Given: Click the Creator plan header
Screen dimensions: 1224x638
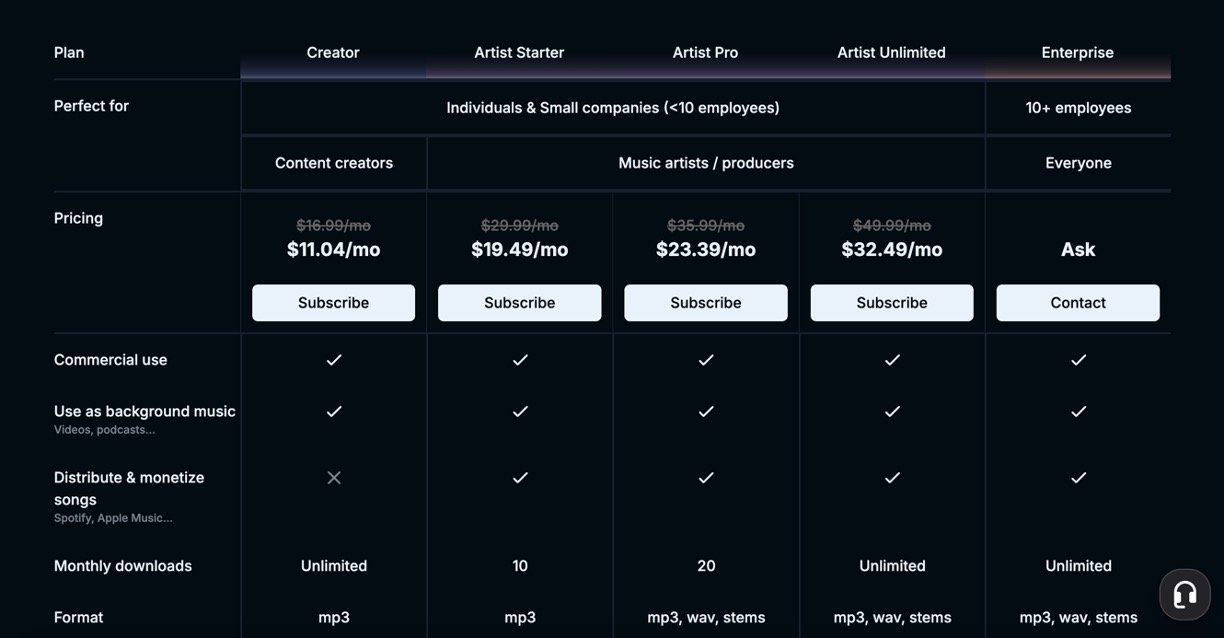Looking at the screenshot, I should point(333,53).
